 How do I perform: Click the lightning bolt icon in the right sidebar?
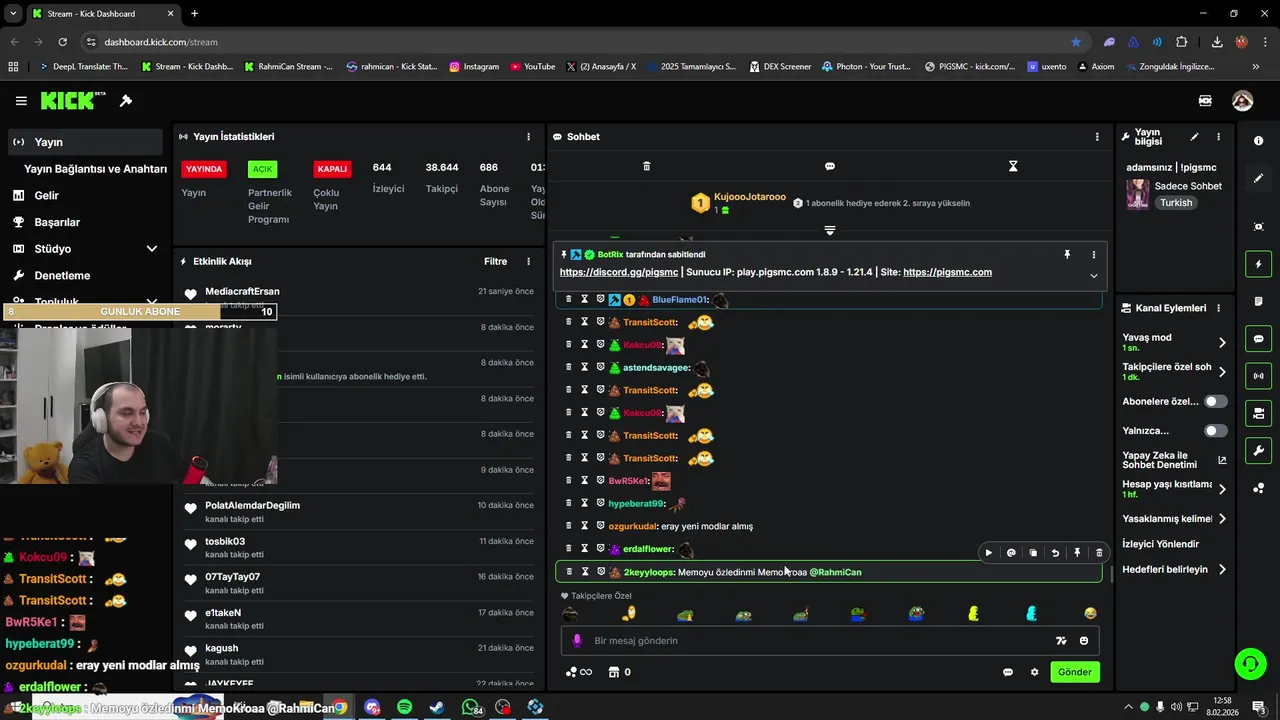pos(1258,264)
